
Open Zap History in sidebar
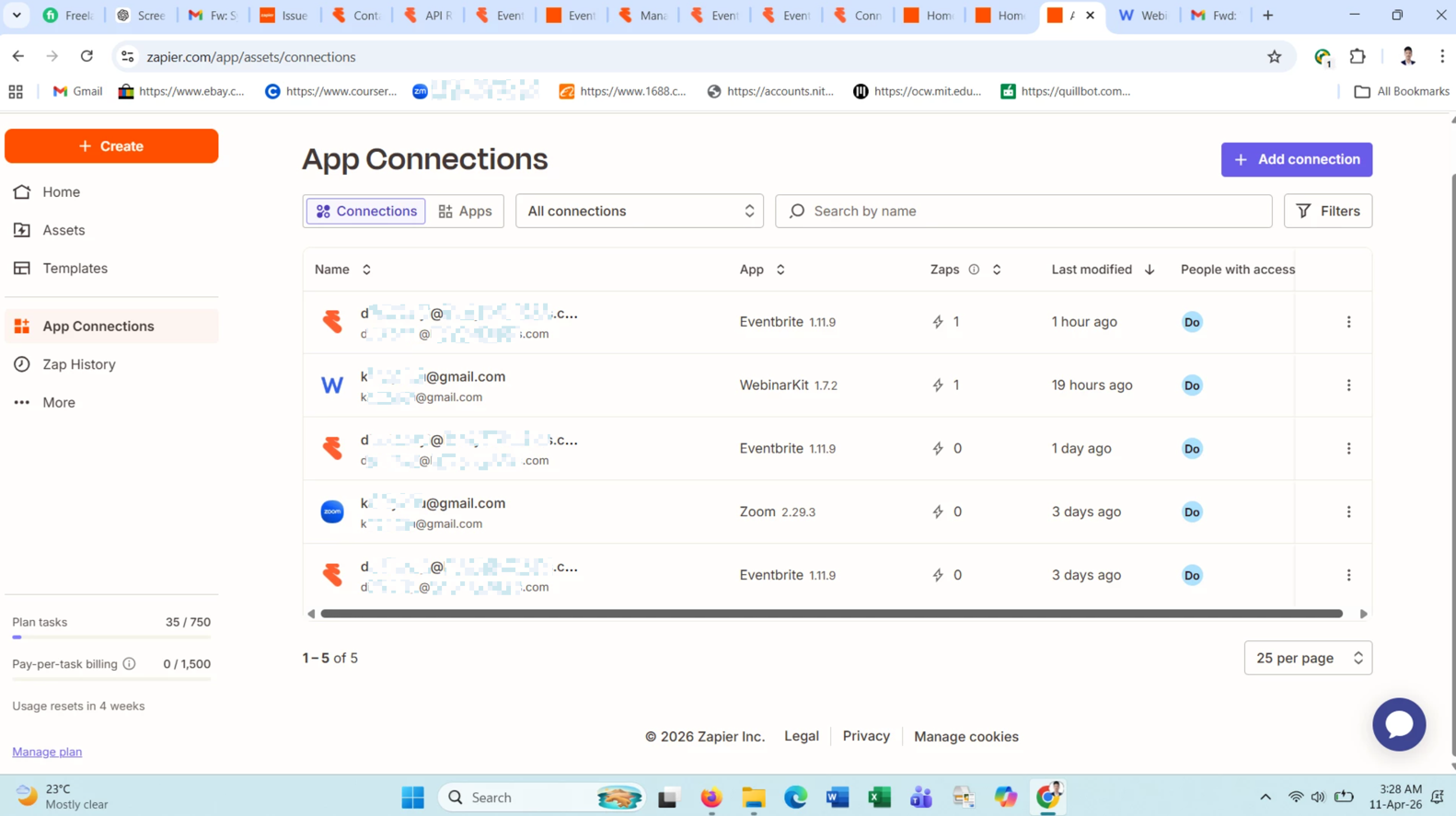(x=79, y=364)
